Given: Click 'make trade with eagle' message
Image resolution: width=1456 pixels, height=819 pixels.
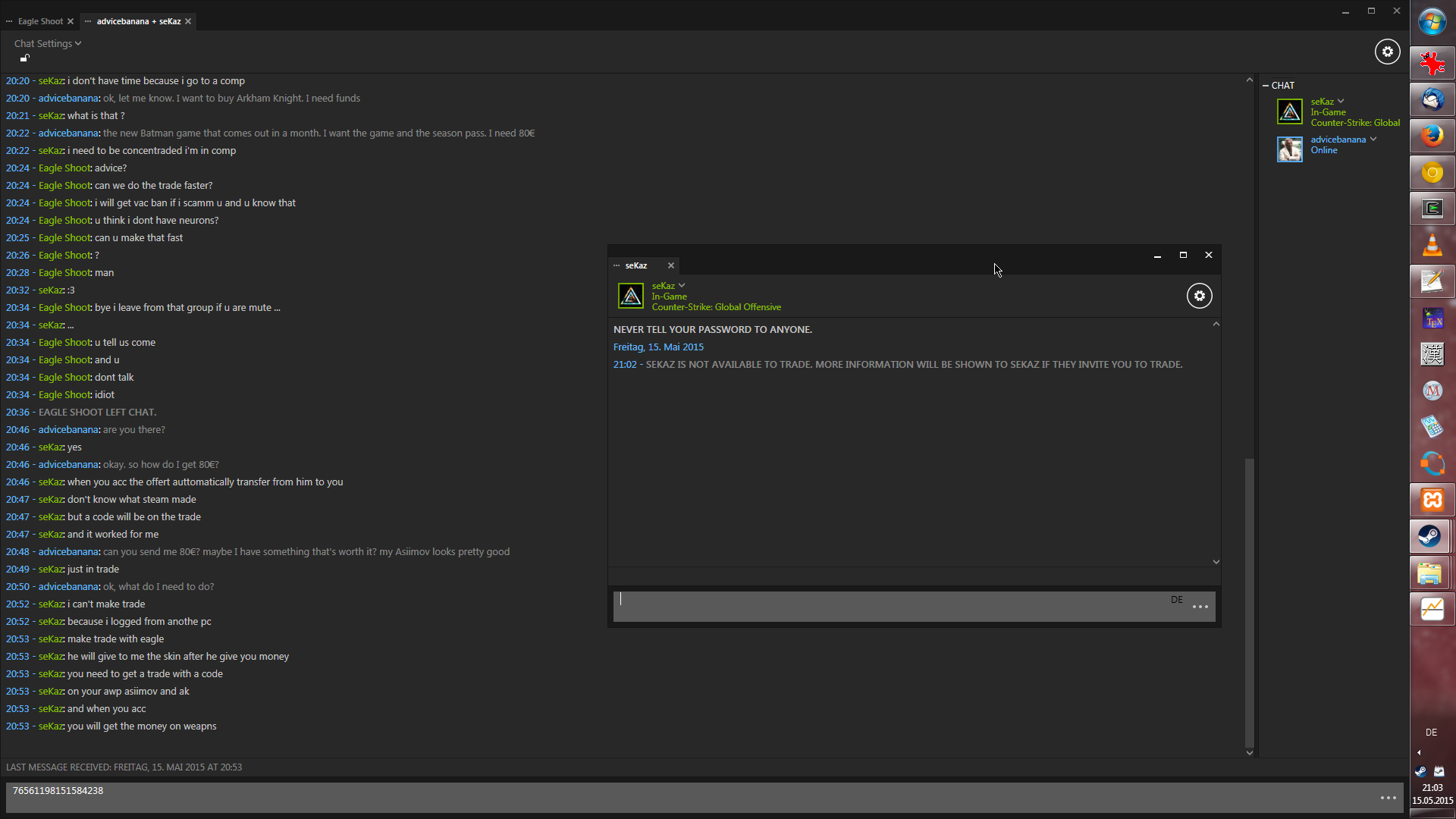Looking at the screenshot, I should click(x=115, y=639).
